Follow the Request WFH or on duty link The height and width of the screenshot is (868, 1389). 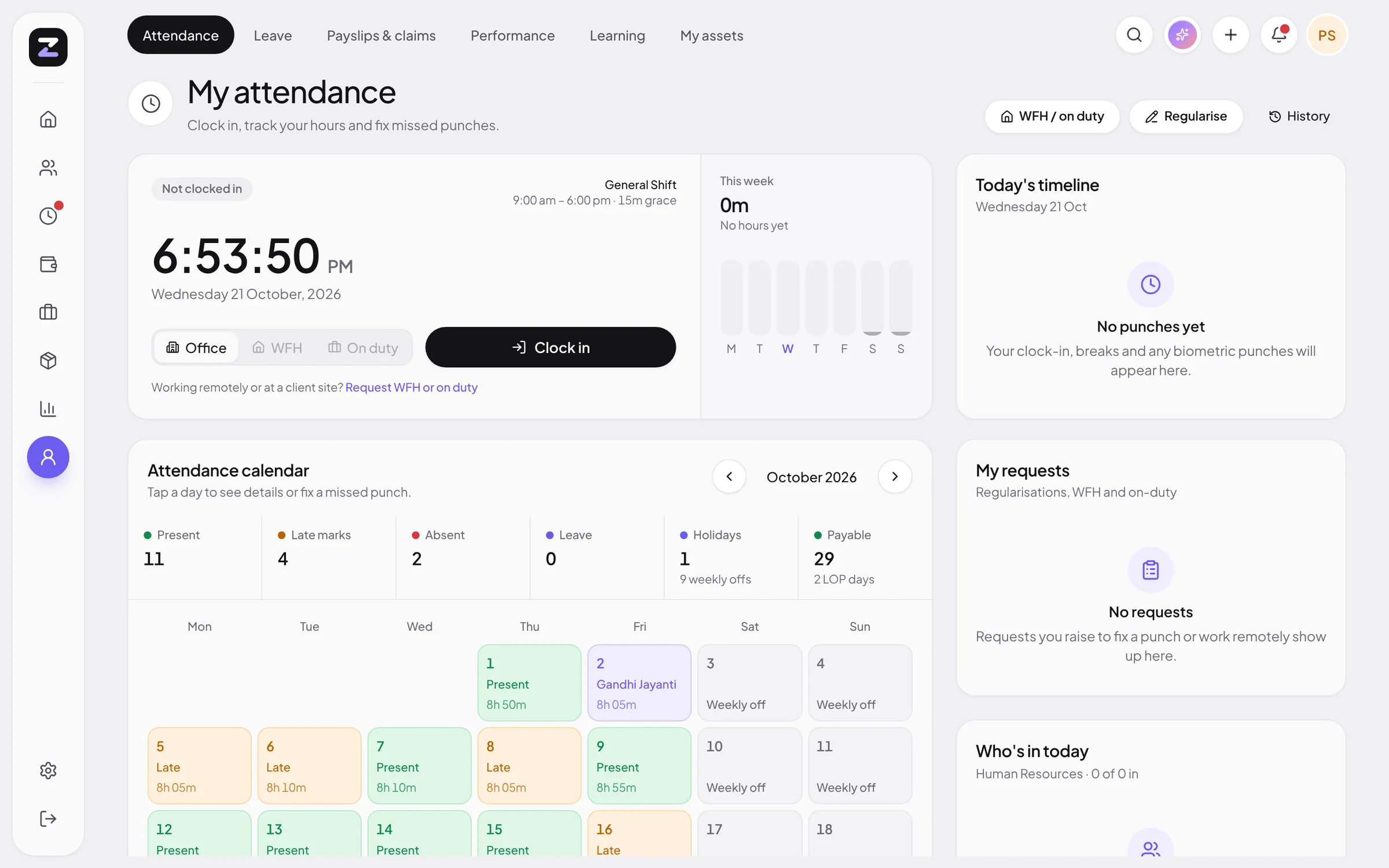(x=411, y=387)
